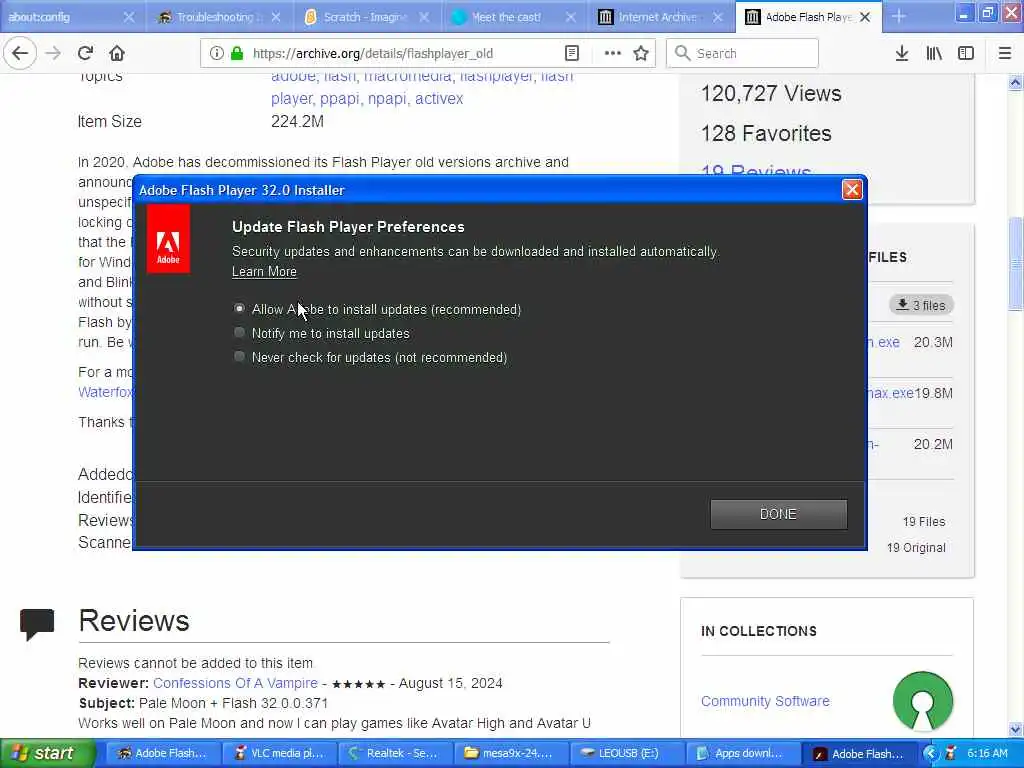
Task: Click the page scrollbar down arrow
Action: click(x=1016, y=729)
